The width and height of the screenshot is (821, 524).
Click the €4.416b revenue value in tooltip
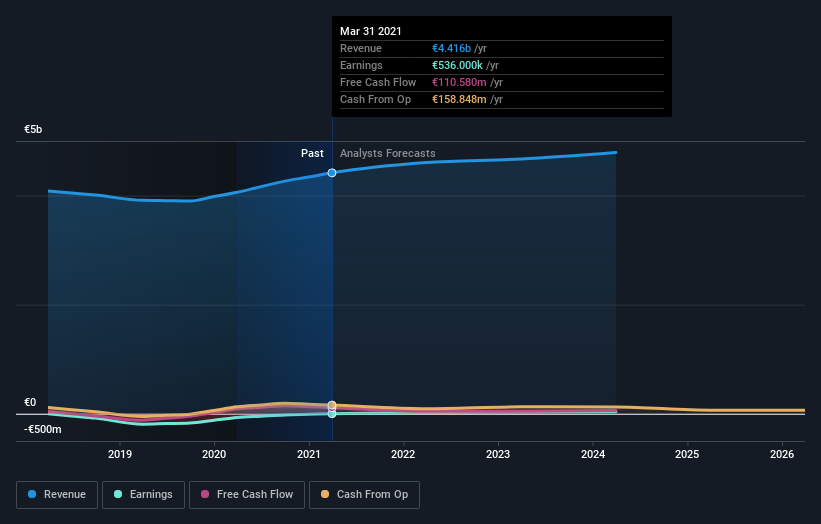[x=451, y=48]
